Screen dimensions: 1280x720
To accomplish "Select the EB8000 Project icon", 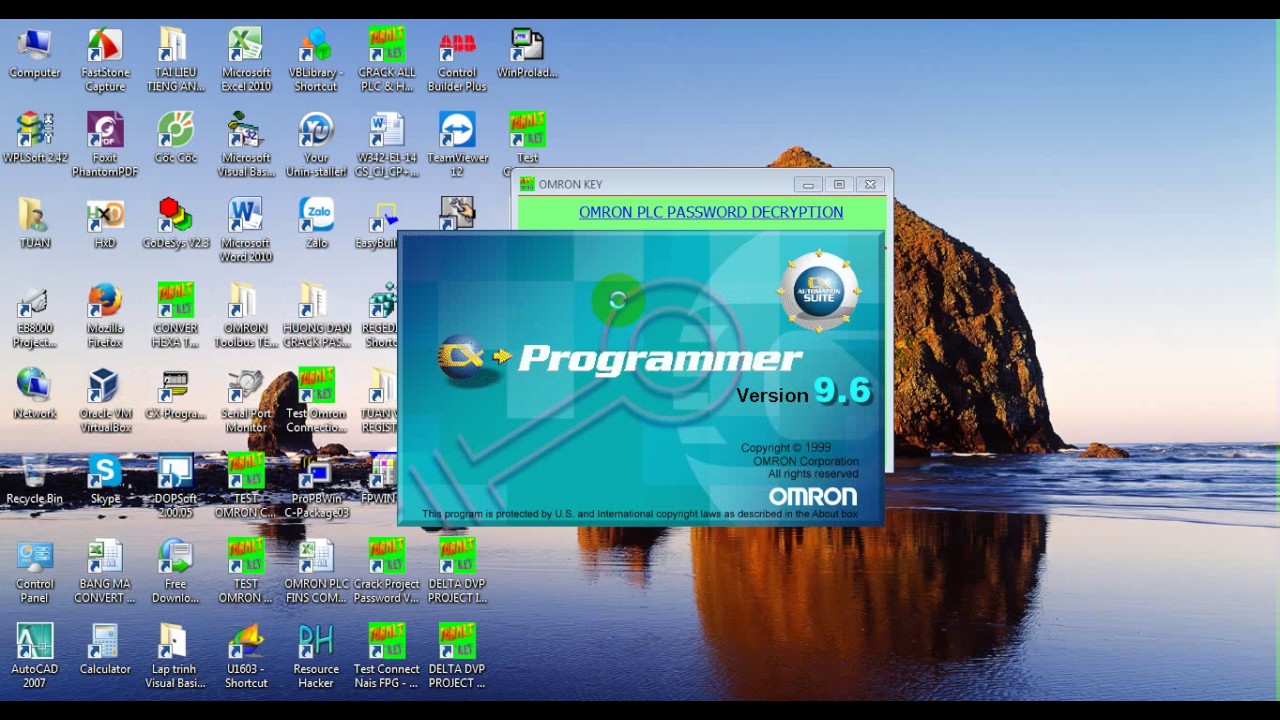I will coord(35,316).
